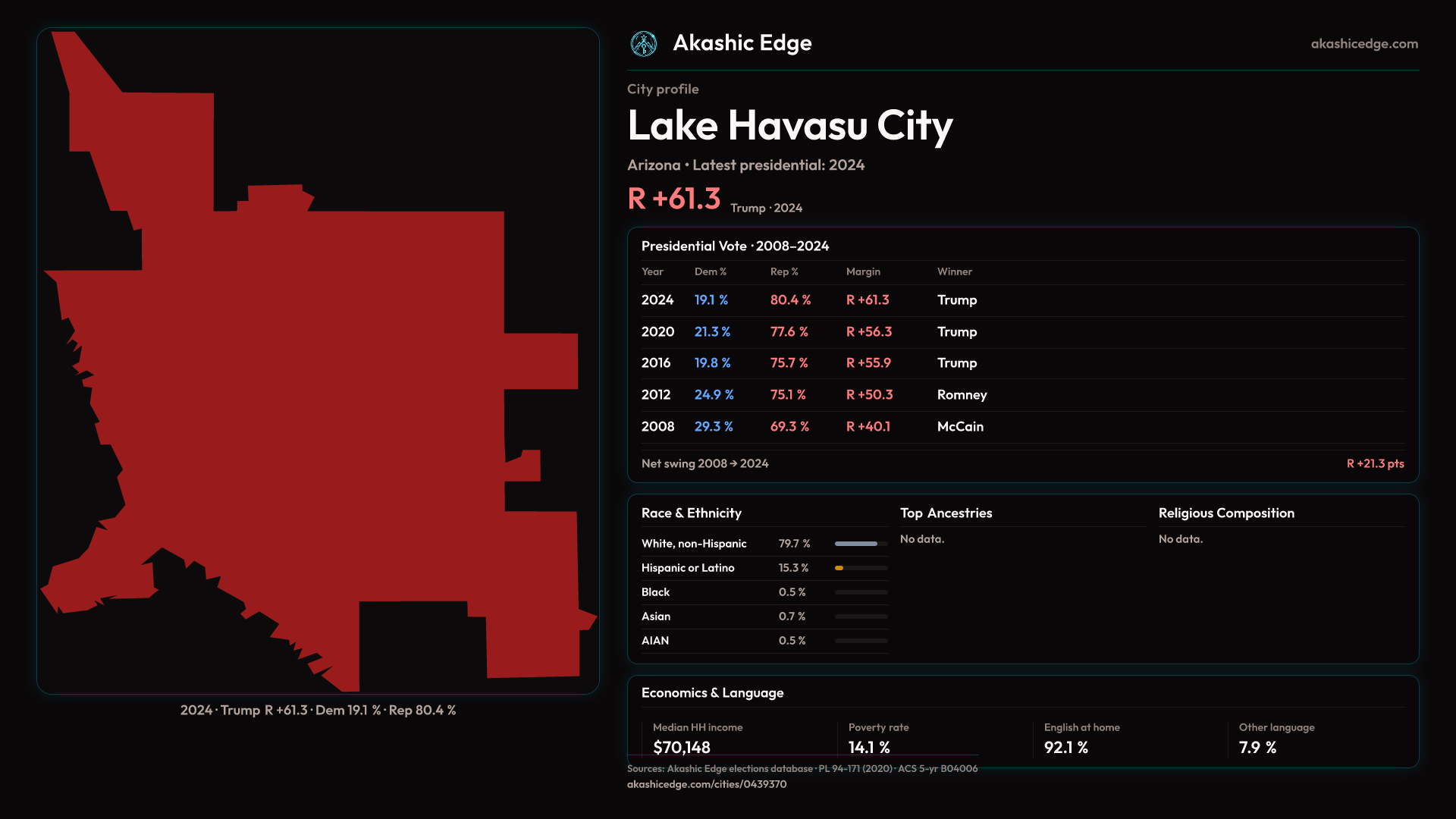Click the Net swing R +21.3 pts value

coord(1374,463)
